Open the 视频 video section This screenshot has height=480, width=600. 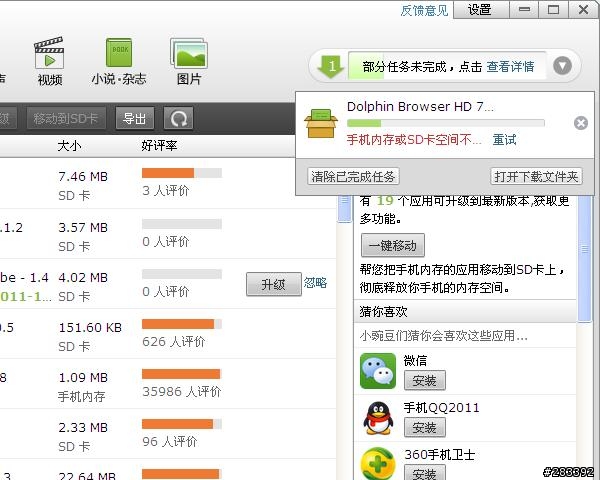click(x=50, y=61)
